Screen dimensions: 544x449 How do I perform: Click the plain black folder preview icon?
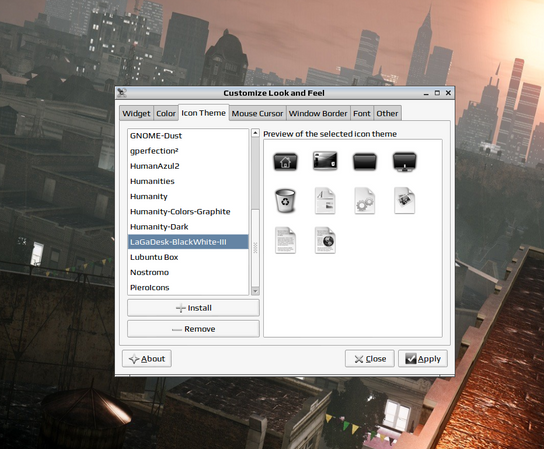tap(365, 162)
